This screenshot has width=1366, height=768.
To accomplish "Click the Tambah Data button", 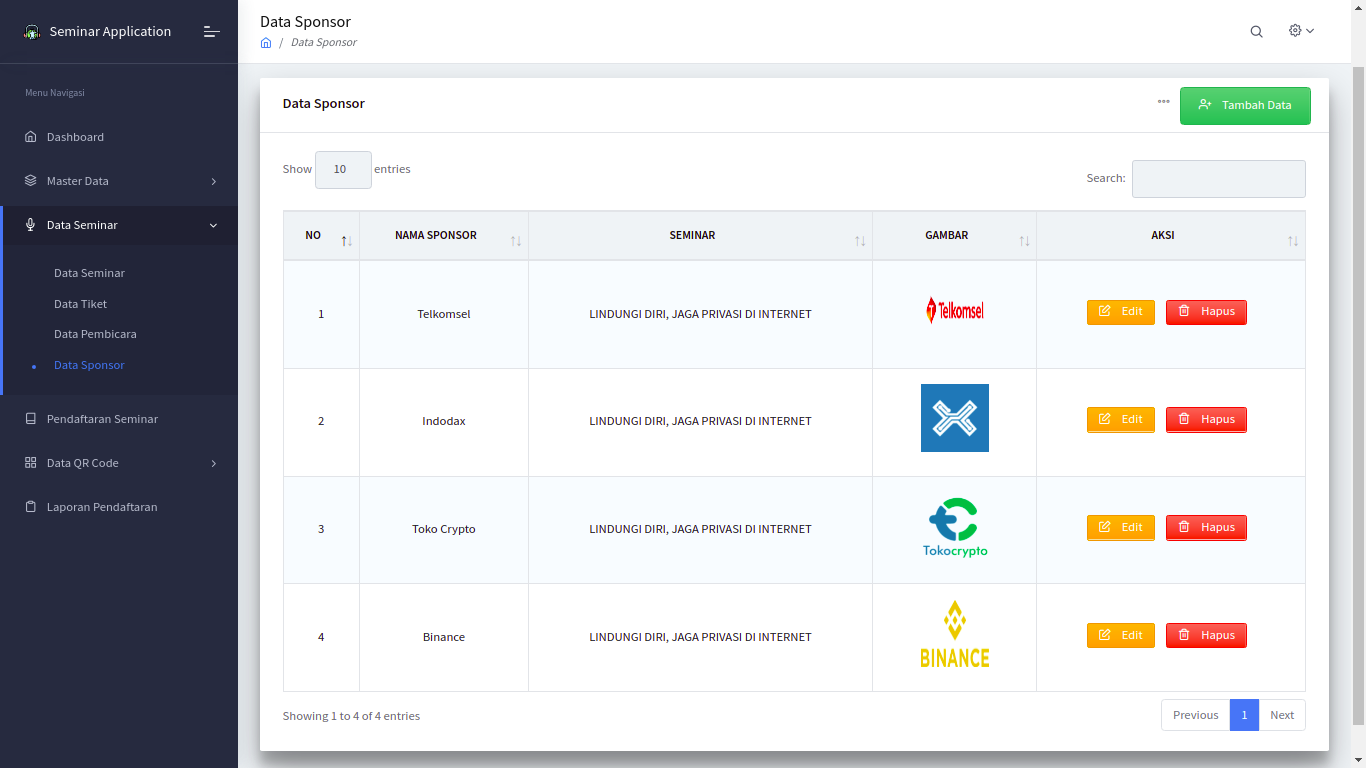I will [x=1245, y=105].
